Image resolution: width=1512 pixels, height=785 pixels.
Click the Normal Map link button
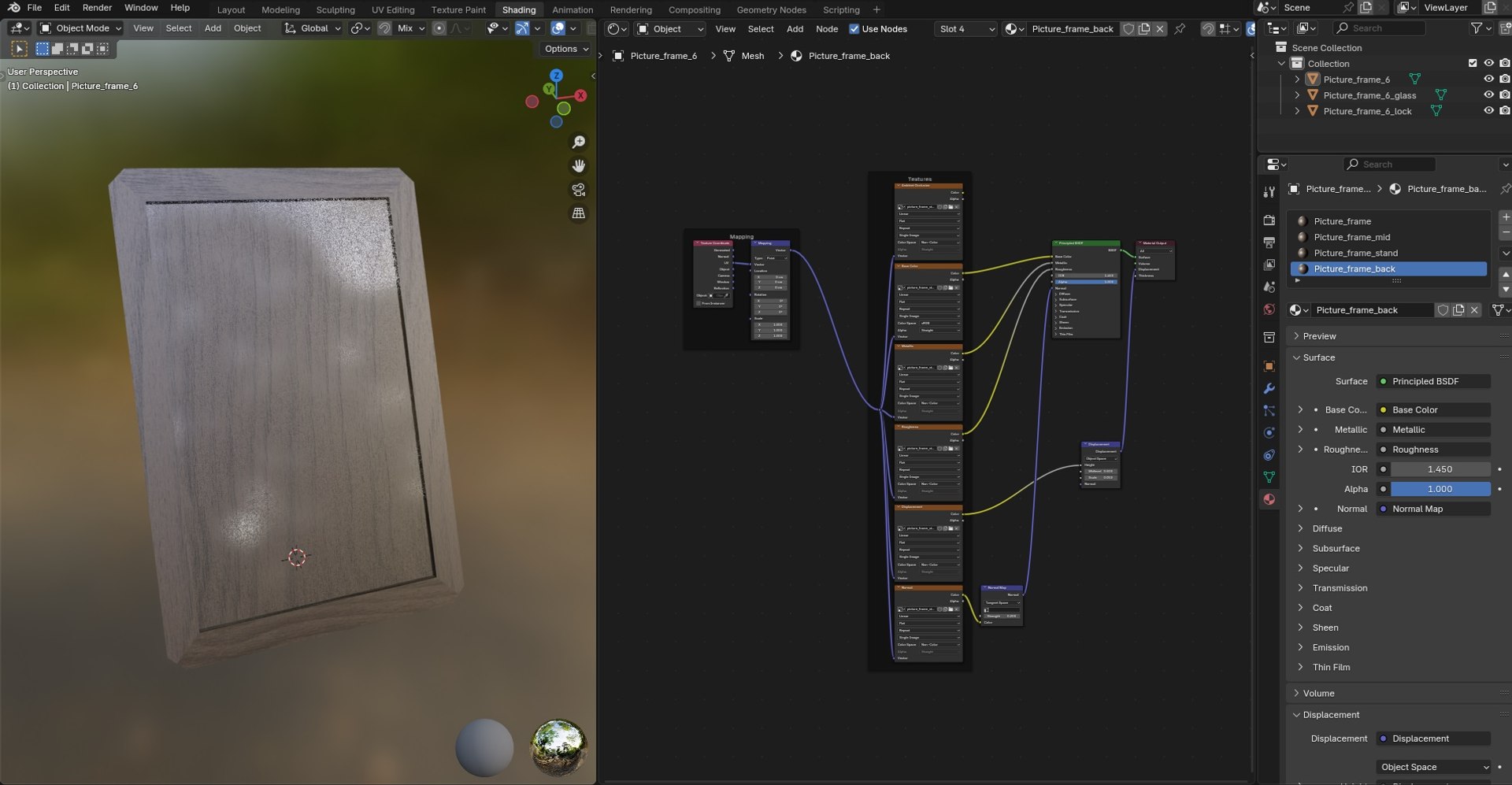coord(1433,509)
